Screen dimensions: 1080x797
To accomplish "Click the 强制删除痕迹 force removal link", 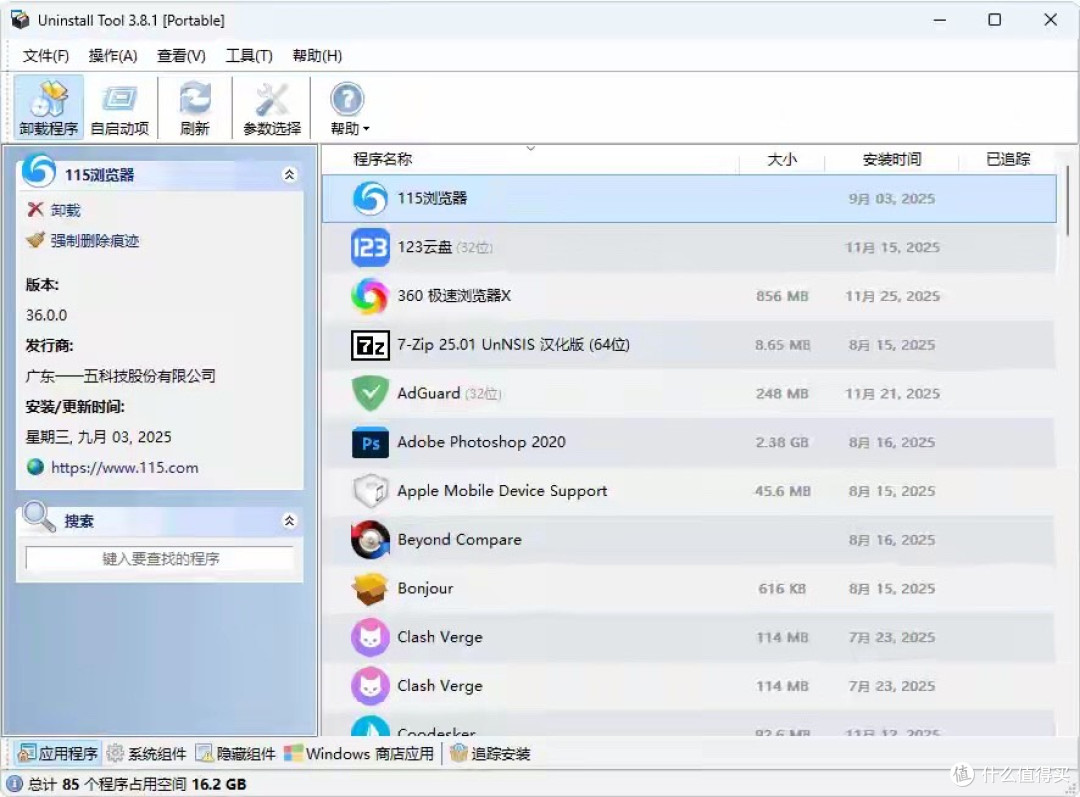I will pos(95,240).
